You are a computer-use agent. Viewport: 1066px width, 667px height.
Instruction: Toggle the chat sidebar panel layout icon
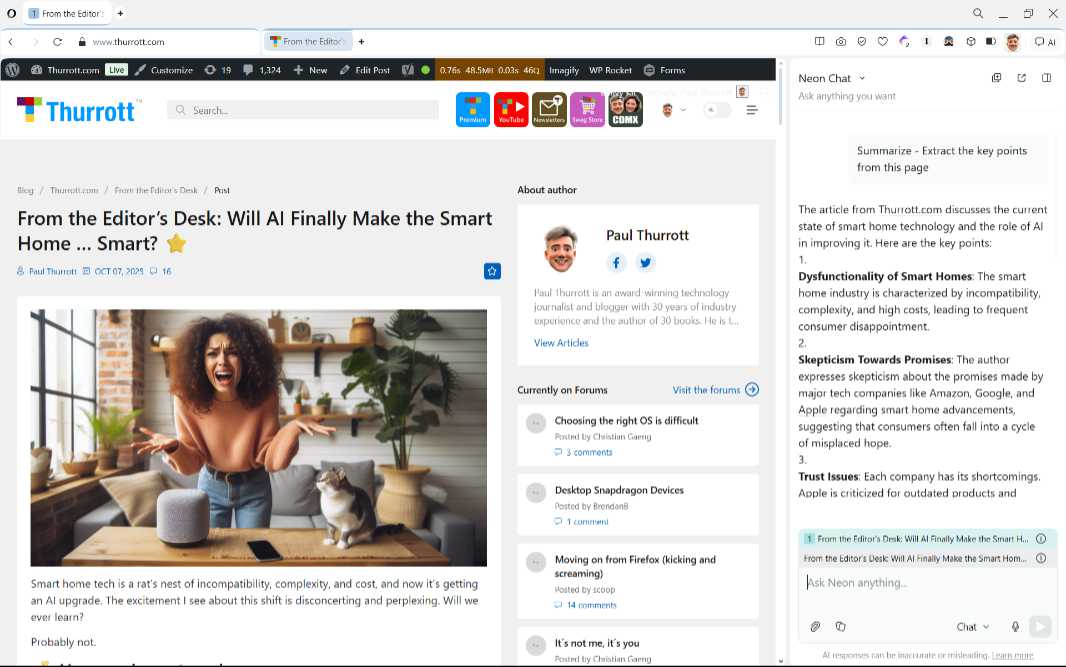1046,78
